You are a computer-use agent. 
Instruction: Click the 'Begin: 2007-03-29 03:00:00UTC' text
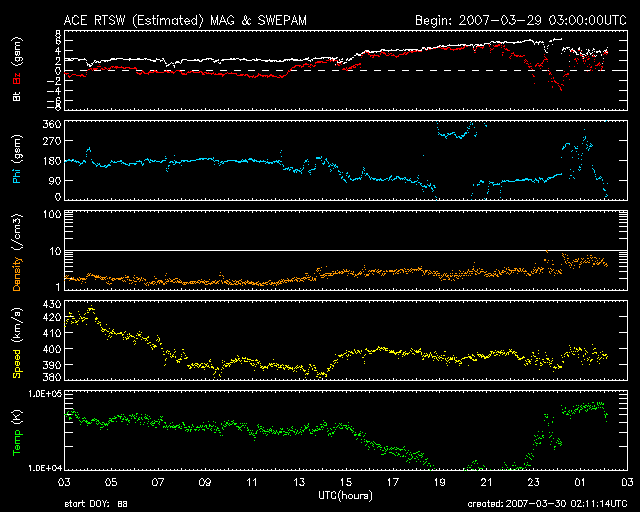tap(521, 20)
